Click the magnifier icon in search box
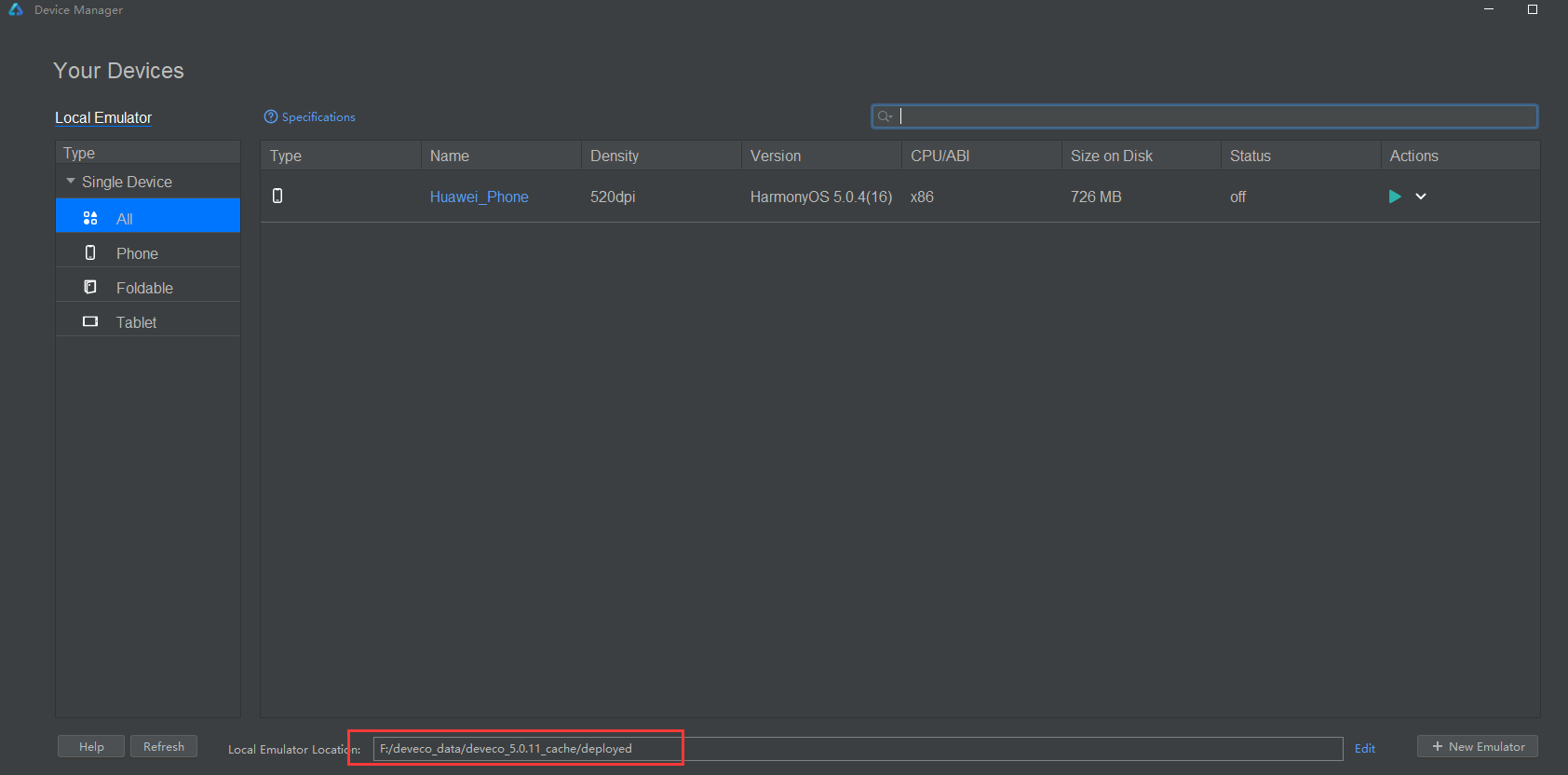Viewport: 1568px width, 775px height. pos(885,116)
